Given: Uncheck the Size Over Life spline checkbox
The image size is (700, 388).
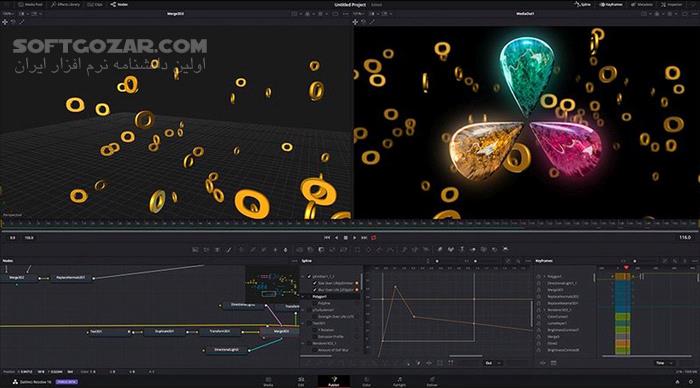Looking at the screenshot, I should coord(315,283).
